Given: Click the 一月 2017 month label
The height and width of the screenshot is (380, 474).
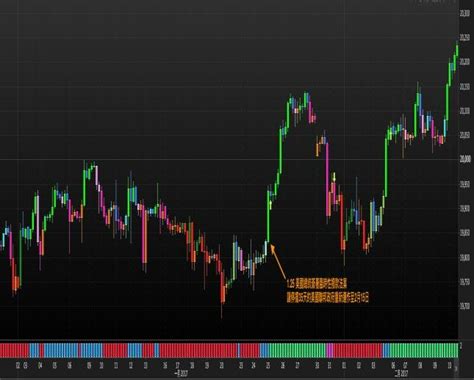Looking at the screenshot, I should pyautogui.click(x=182, y=373).
